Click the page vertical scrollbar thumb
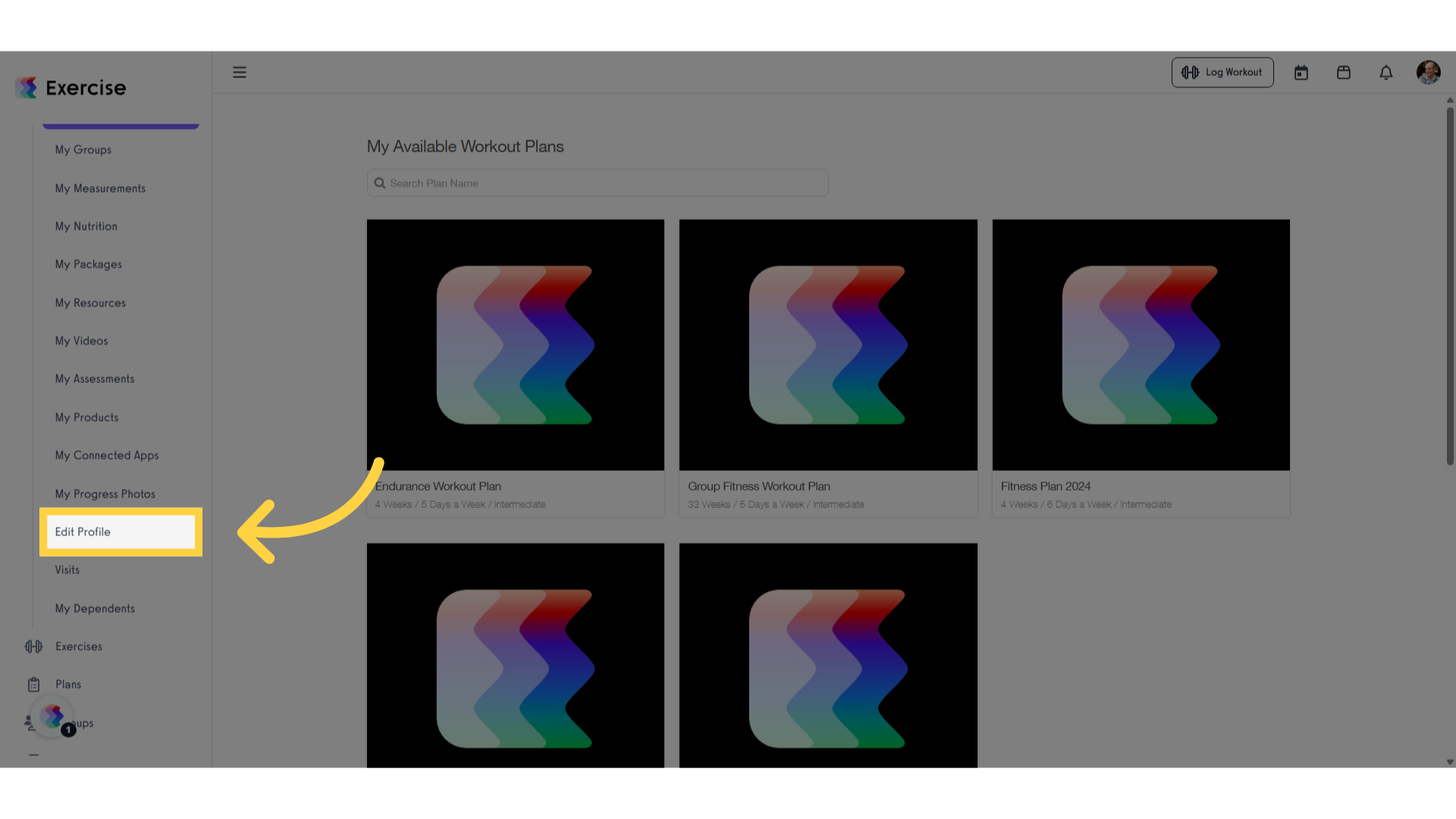The width and height of the screenshot is (1456, 819). pos(1450,286)
